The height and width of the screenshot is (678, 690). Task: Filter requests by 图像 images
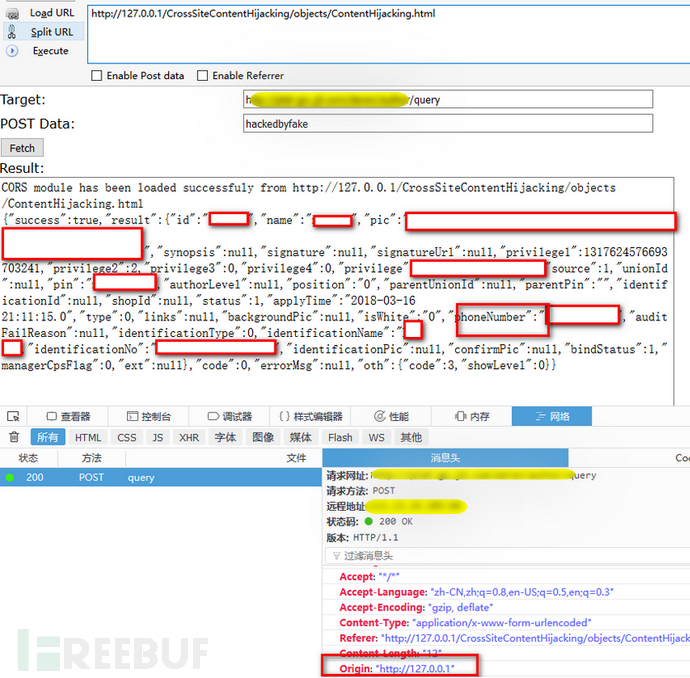pos(263,437)
